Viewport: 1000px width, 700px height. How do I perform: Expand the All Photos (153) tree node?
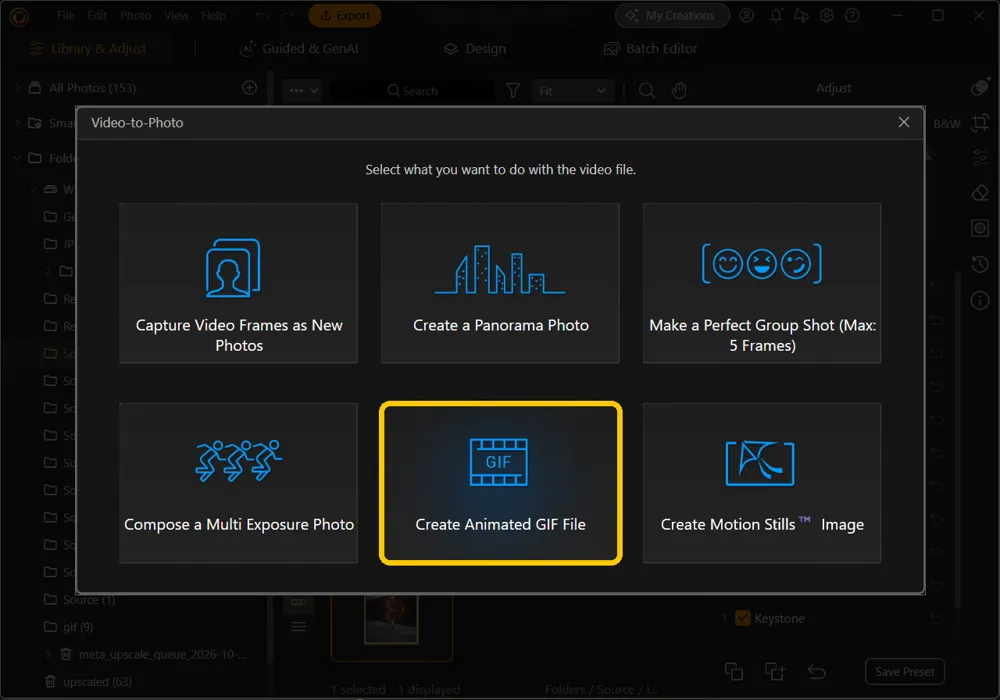pos(18,87)
